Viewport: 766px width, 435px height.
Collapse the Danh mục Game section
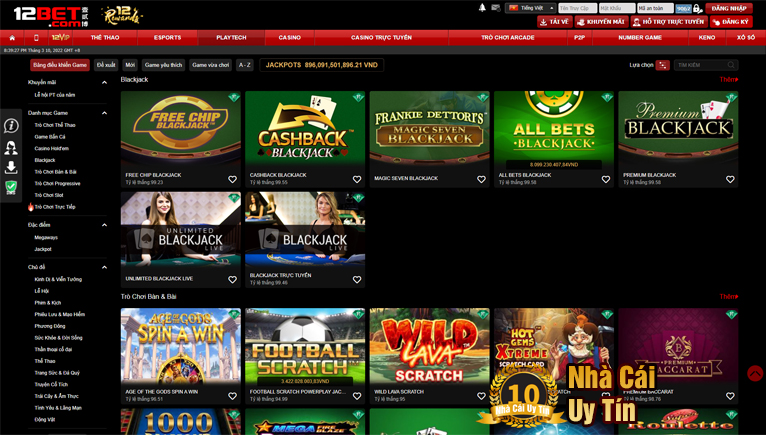tap(104, 113)
